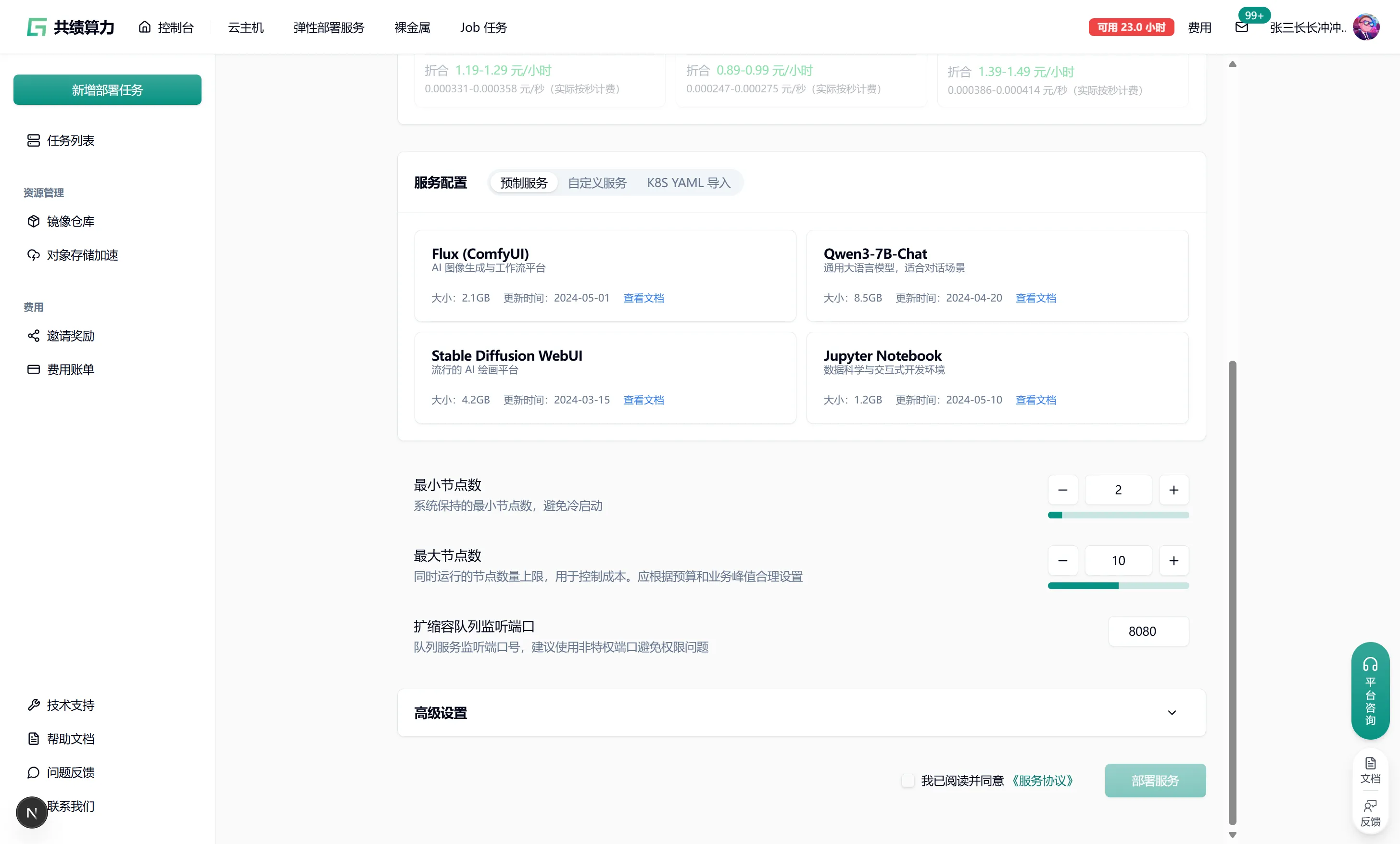This screenshot has height=844, width=1400.
Task: Click the 任务列表 list icon
Action: tap(34, 140)
